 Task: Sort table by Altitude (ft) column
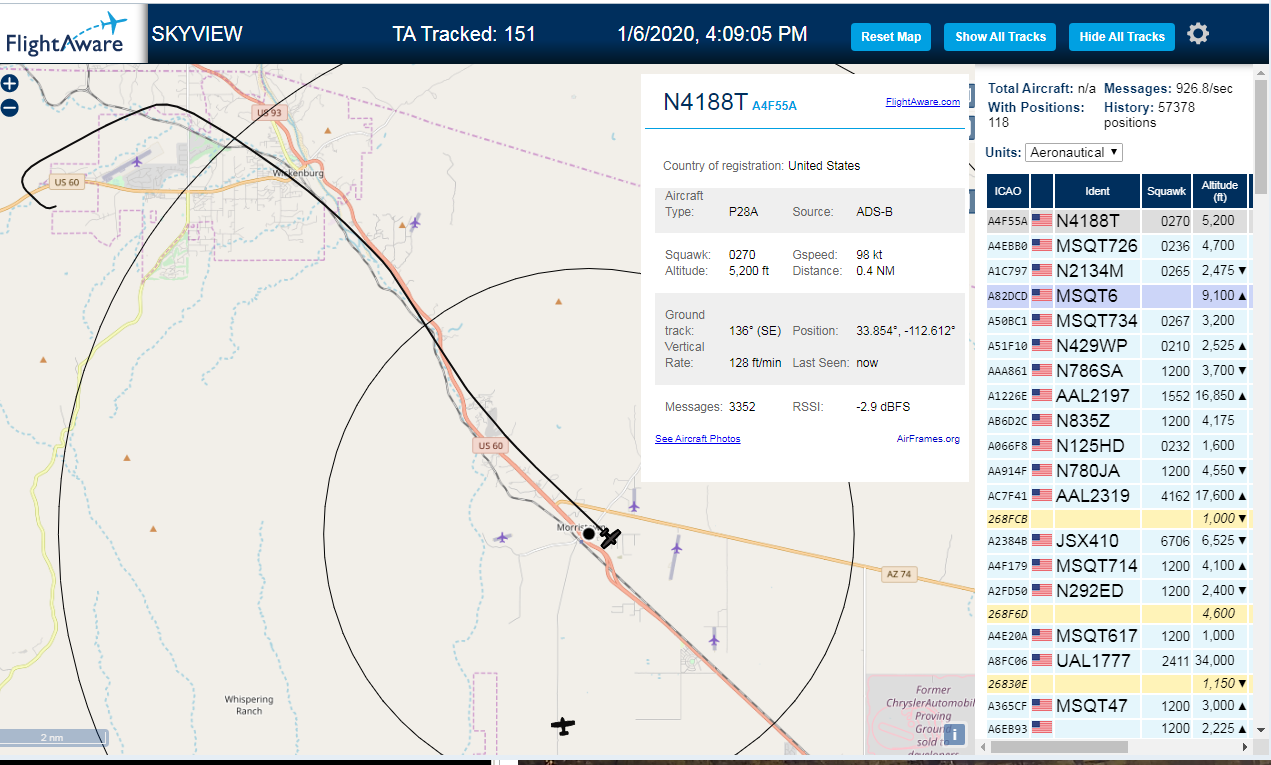click(1220, 191)
